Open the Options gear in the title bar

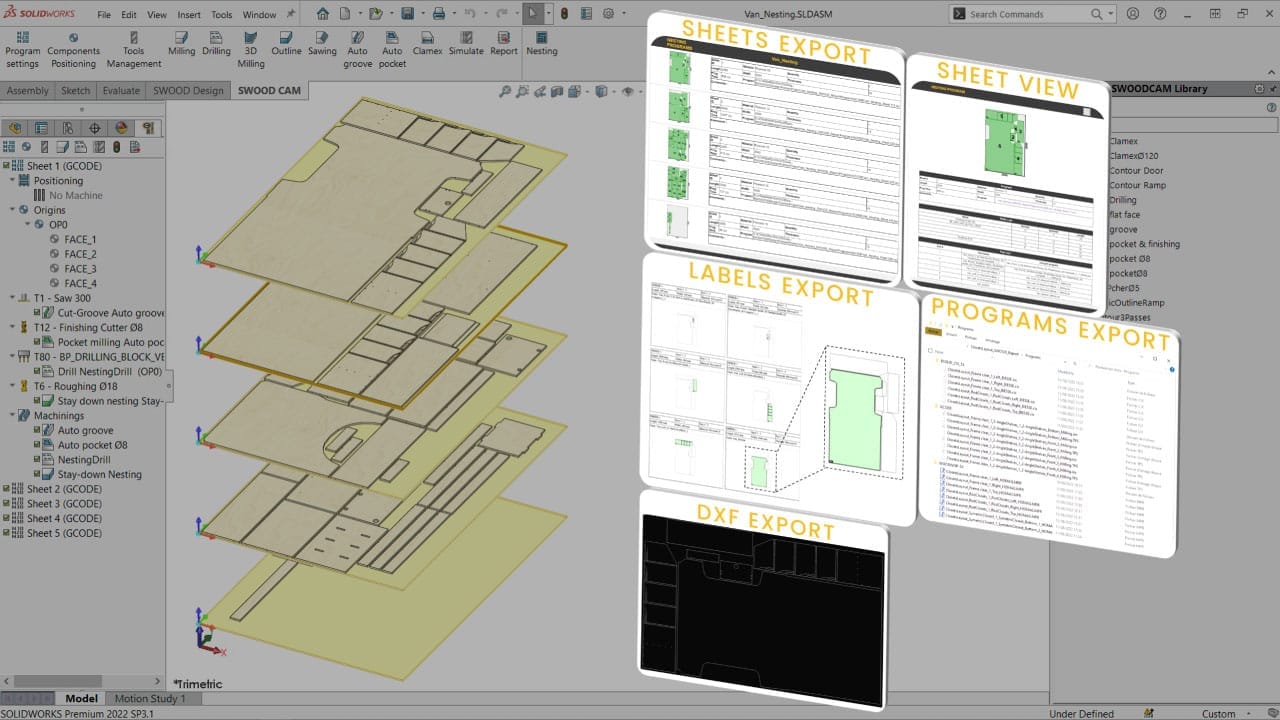(608, 14)
